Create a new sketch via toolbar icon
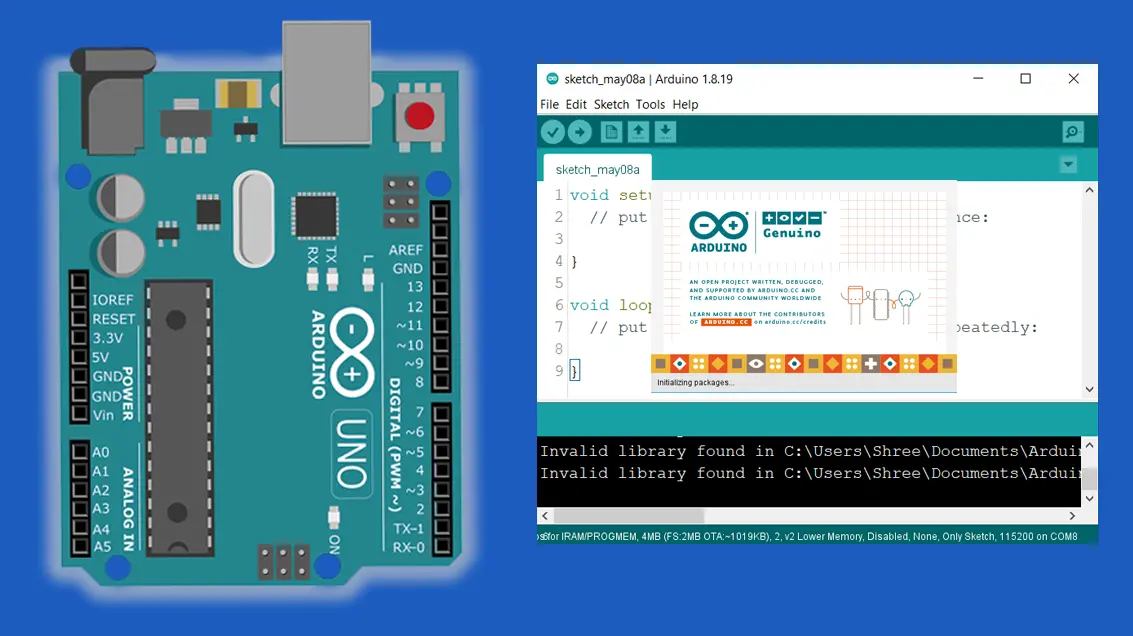Viewport: 1133px width, 636px height. tap(609, 131)
